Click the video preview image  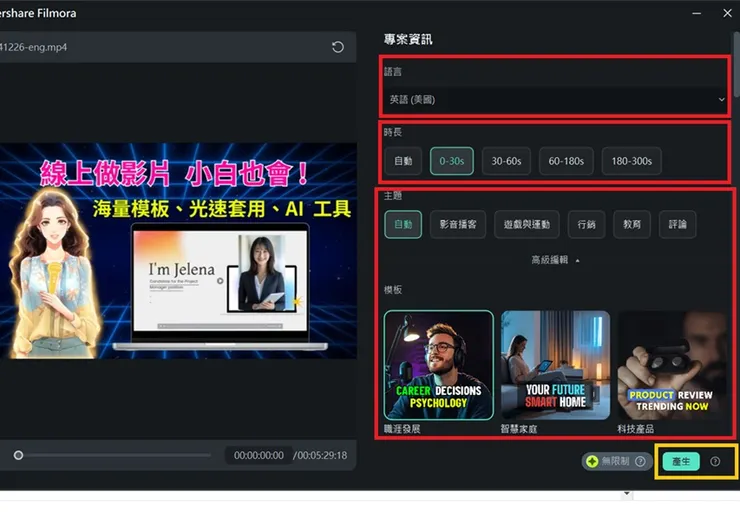pyautogui.click(x=178, y=251)
